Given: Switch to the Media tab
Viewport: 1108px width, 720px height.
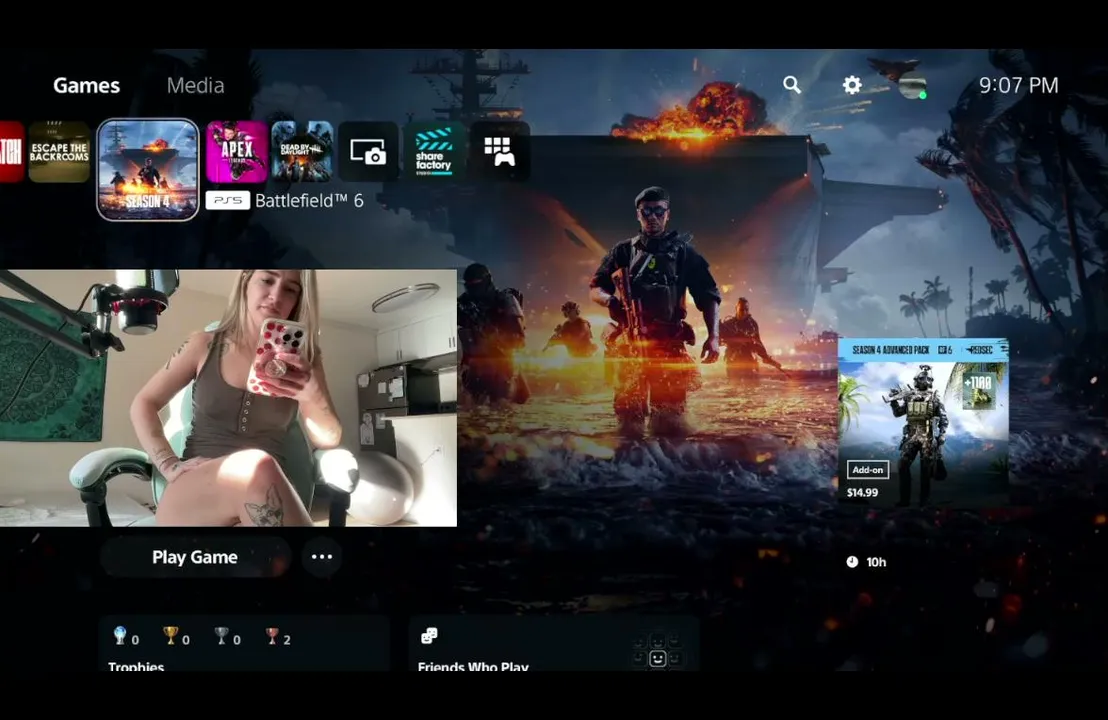Looking at the screenshot, I should (196, 85).
